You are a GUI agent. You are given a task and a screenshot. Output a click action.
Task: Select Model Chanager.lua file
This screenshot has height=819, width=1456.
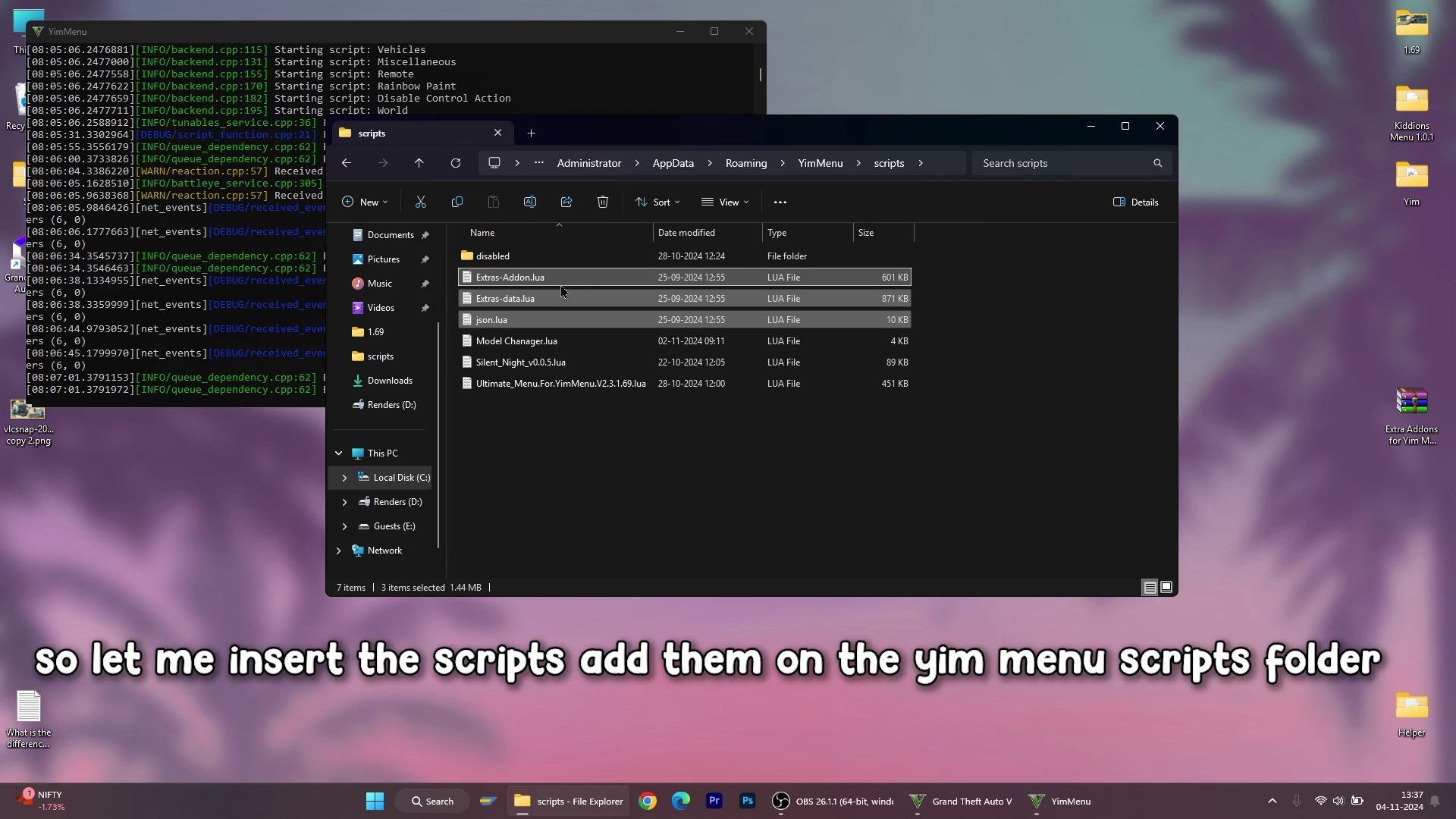[x=685, y=341]
